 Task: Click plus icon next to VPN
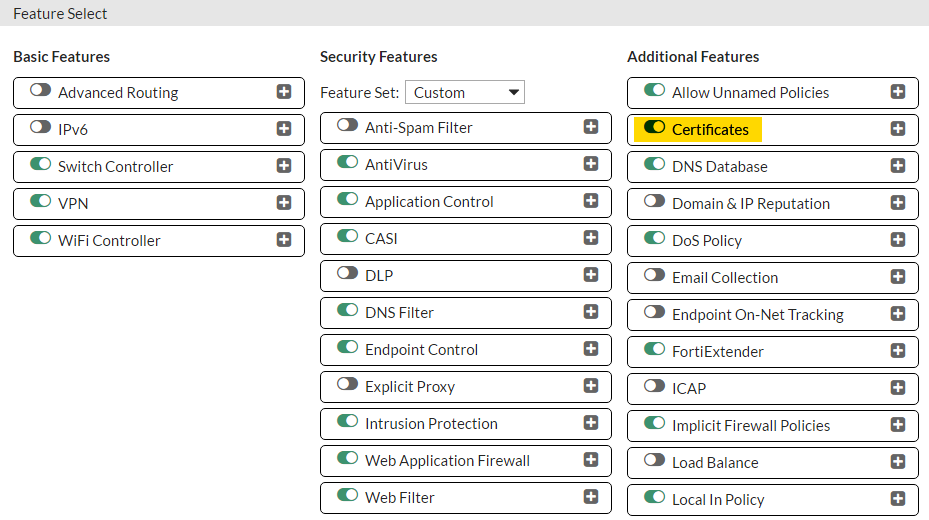click(284, 203)
